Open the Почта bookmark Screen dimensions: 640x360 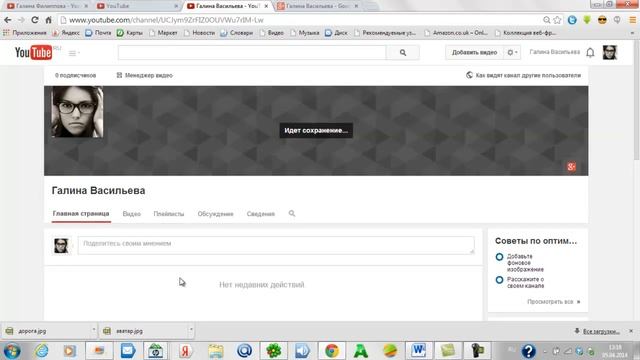(98, 33)
